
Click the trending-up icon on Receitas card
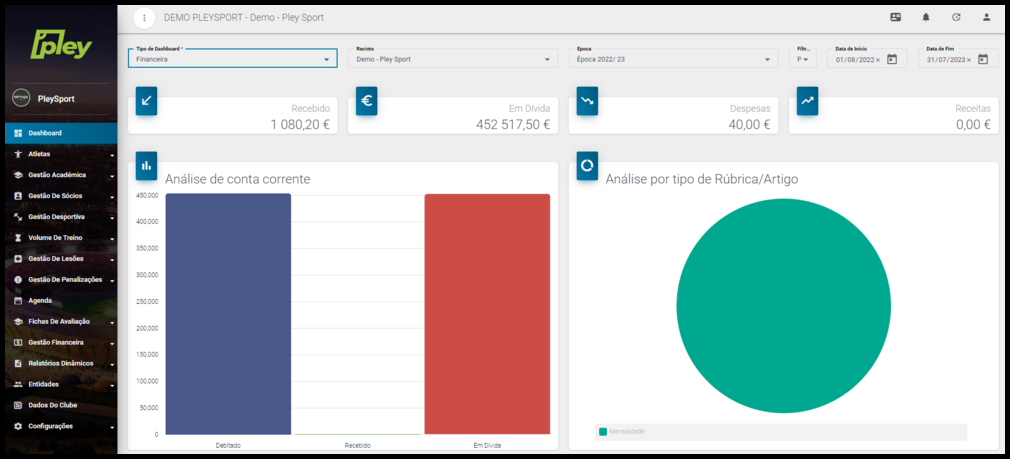[807, 100]
